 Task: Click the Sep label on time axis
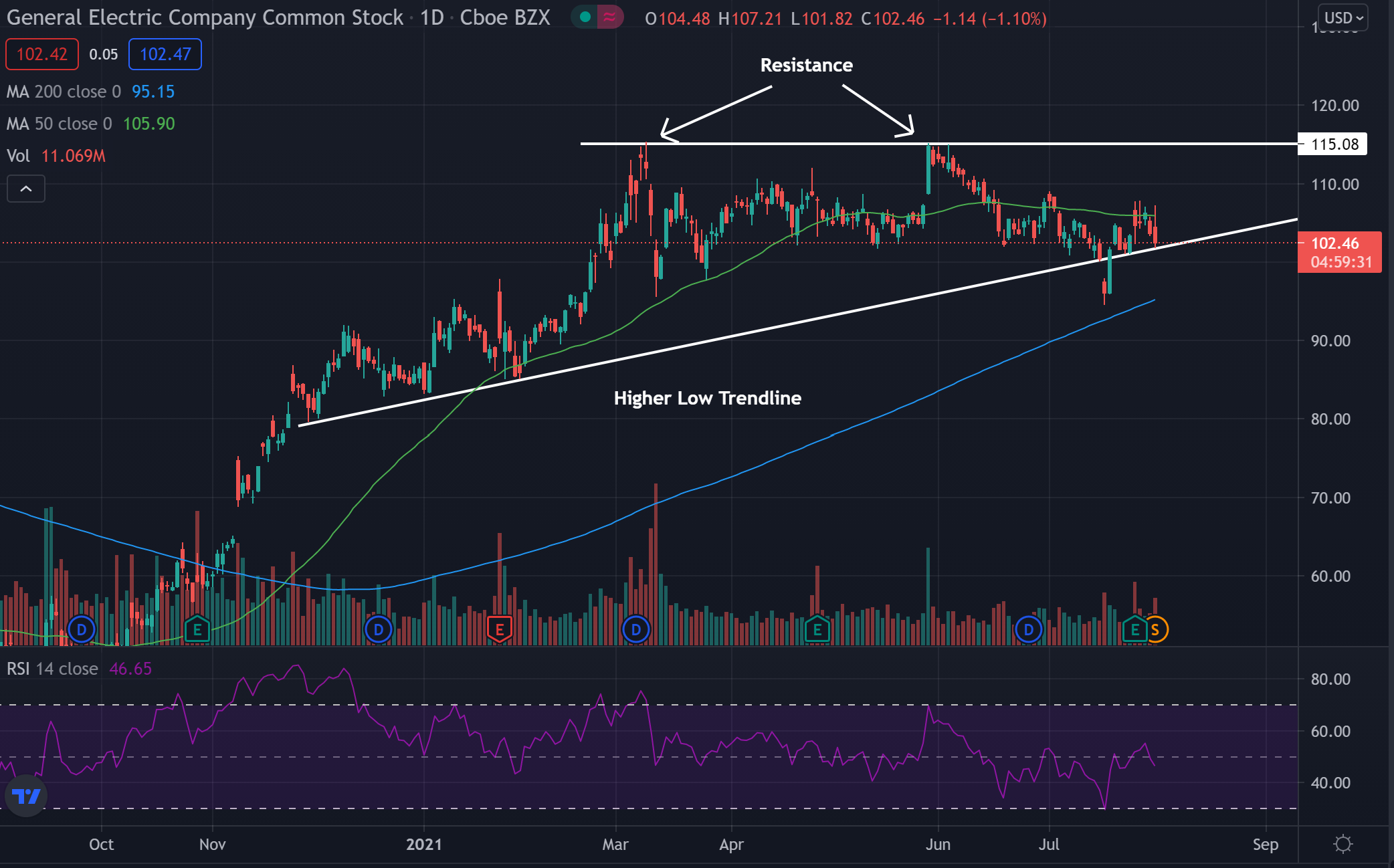click(x=1266, y=844)
